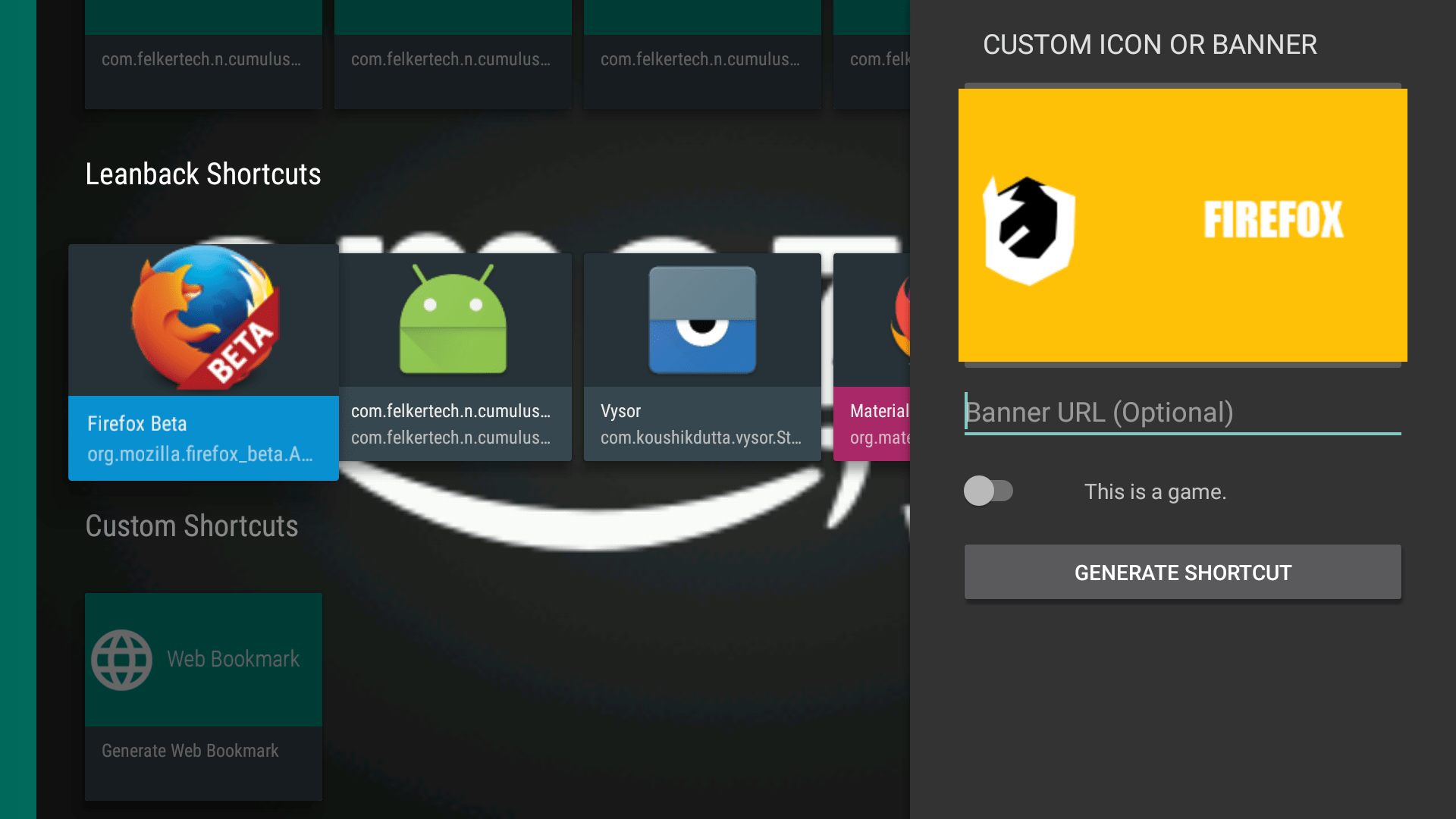The height and width of the screenshot is (819, 1456).
Task: Click the Generate Shortcut button
Action: point(1182,573)
